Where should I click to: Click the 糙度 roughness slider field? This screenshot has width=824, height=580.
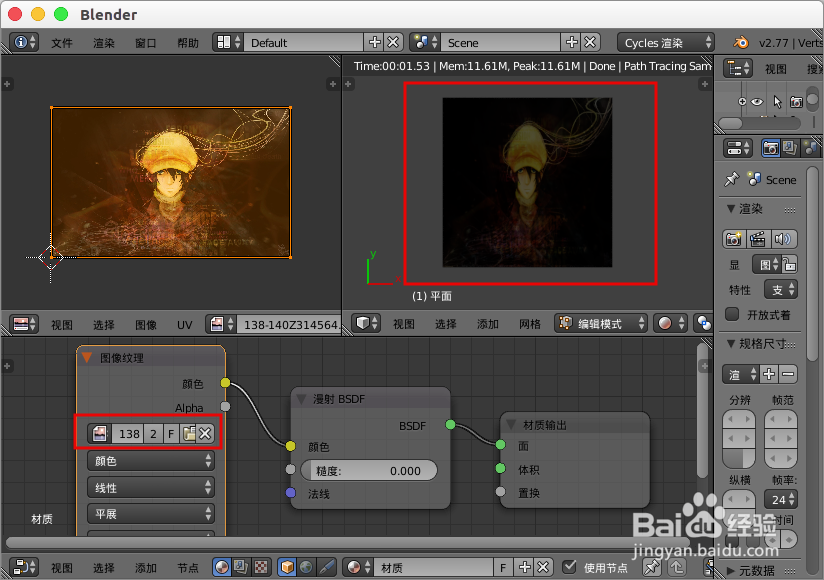(x=369, y=470)
